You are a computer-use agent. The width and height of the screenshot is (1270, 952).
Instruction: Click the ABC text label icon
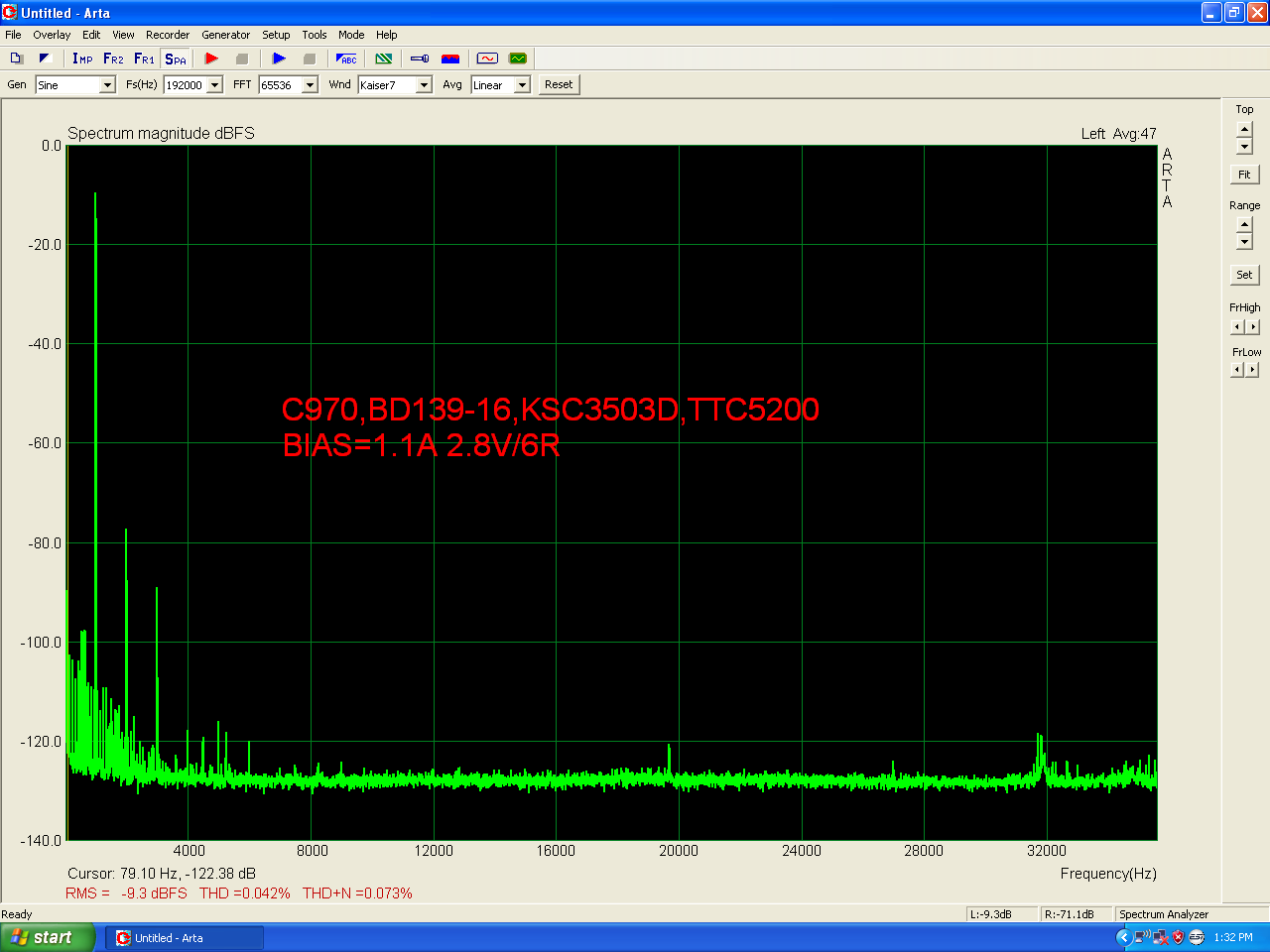[x=346, y=59]
